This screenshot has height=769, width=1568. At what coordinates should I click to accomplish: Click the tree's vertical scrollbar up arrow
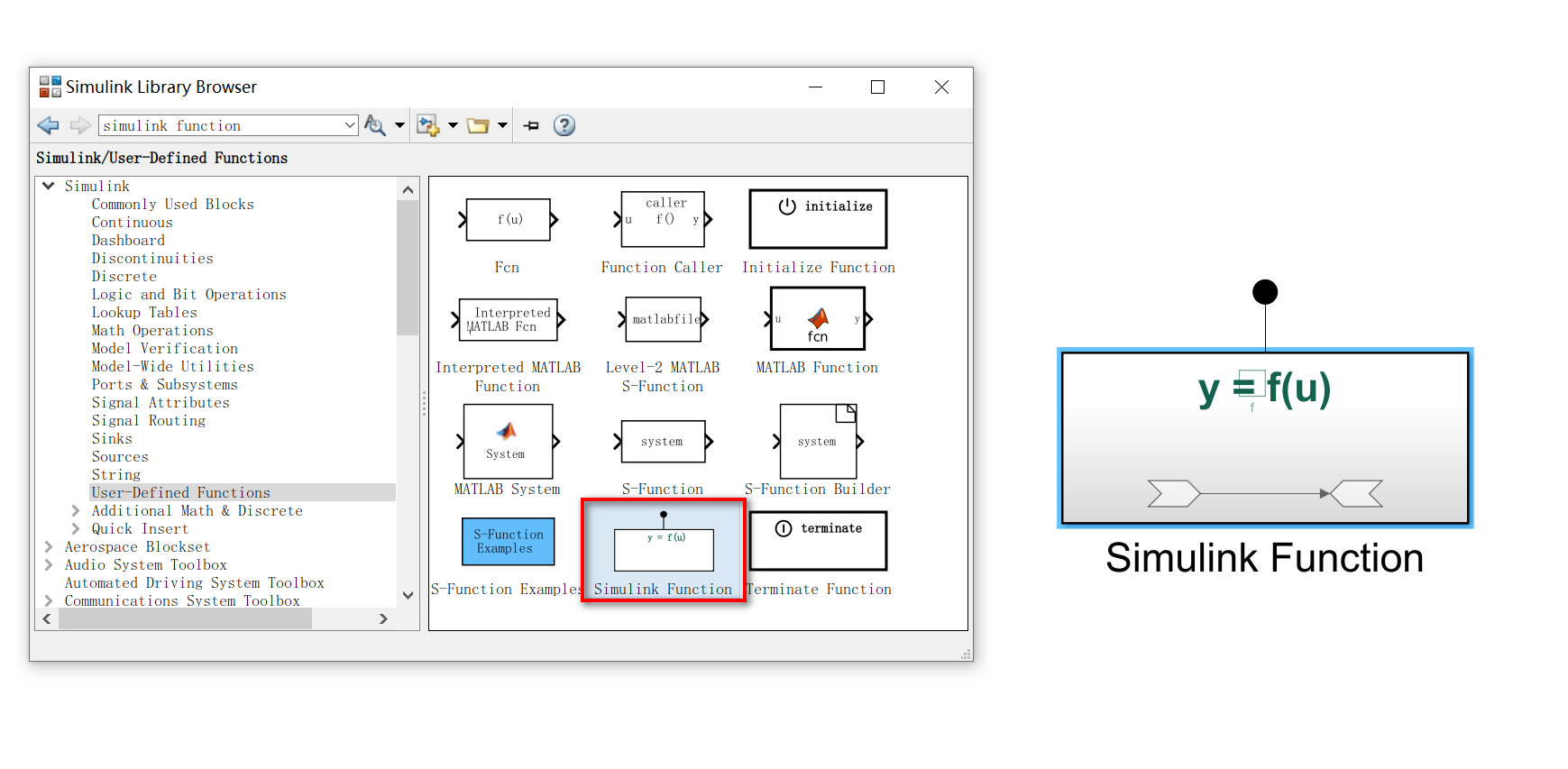(x=408, y=189)
